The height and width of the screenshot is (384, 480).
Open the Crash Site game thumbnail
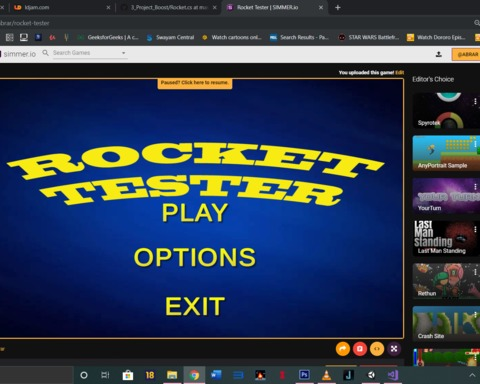(x=446, y=324)
